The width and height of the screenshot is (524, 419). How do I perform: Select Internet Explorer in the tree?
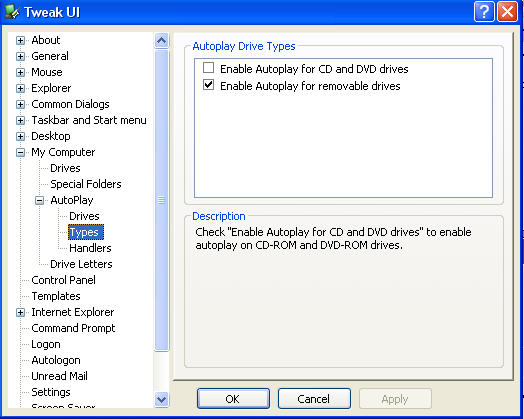coord(73,312)
